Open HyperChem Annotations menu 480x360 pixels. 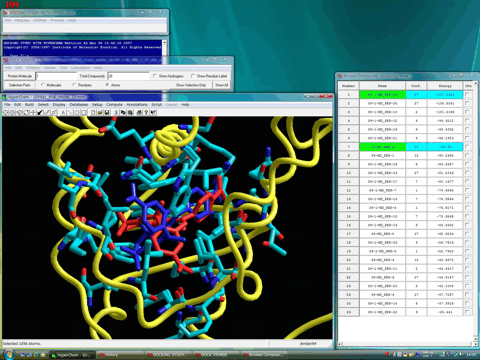137,105
